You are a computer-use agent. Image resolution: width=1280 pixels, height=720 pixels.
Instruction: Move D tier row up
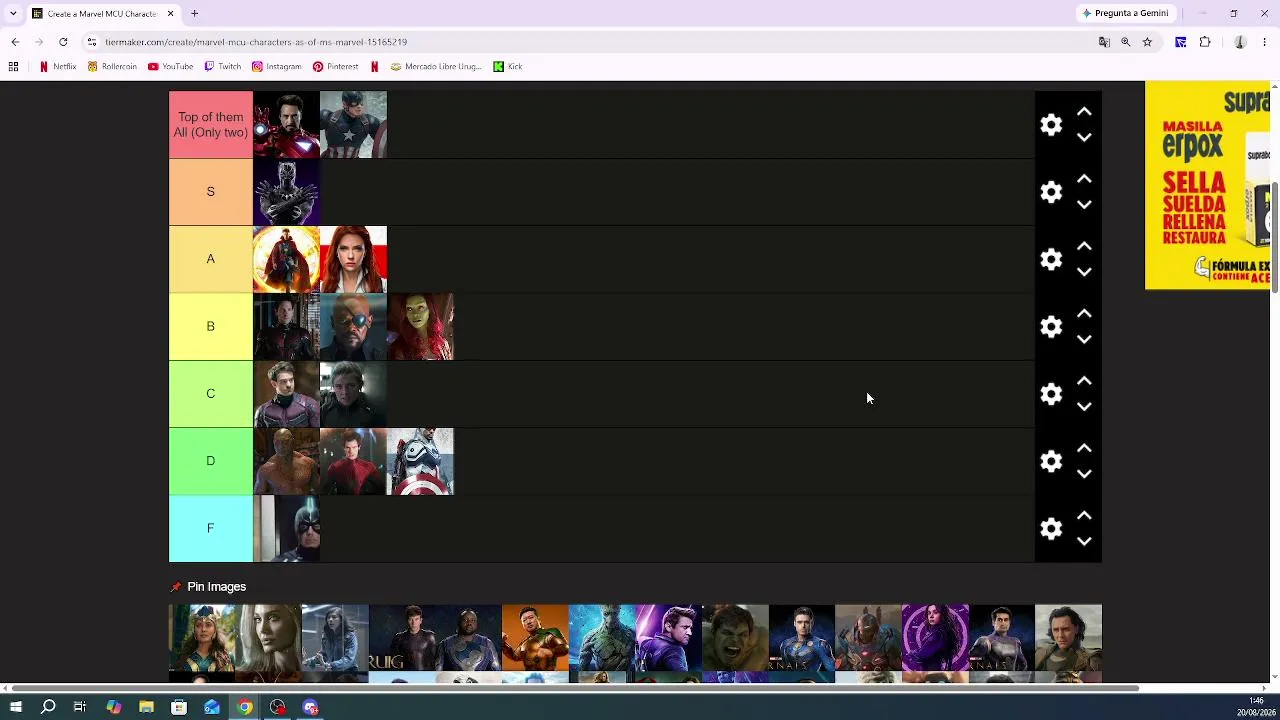(1084, 448)
